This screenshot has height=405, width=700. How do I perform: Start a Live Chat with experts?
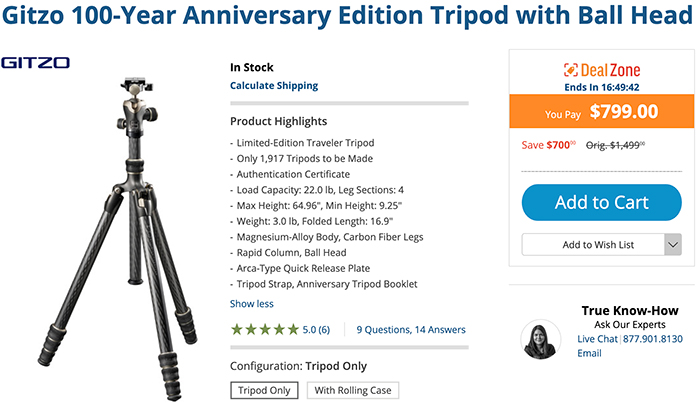point(597,340)
